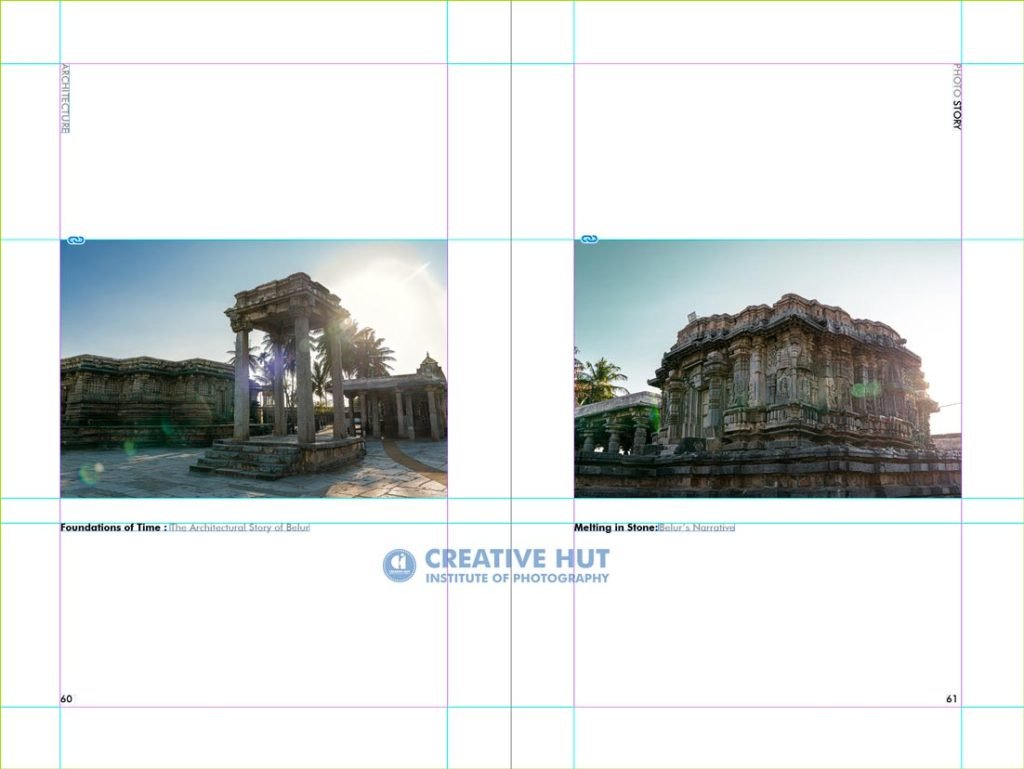
Task: Click the link badge on the temple photo
Action: (x=590, y=240)
